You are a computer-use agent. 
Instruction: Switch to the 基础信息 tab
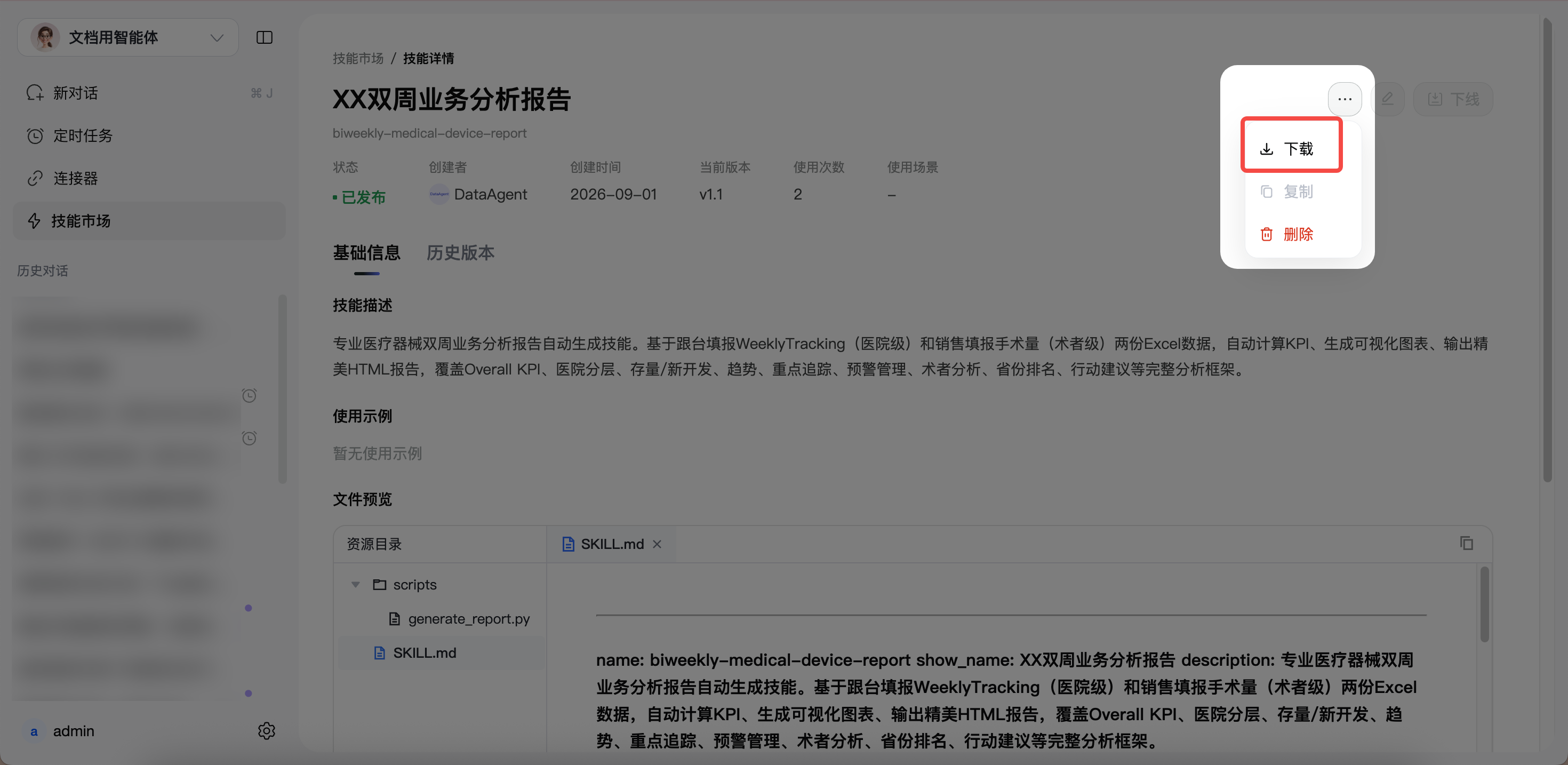click(x=366, y=253)
